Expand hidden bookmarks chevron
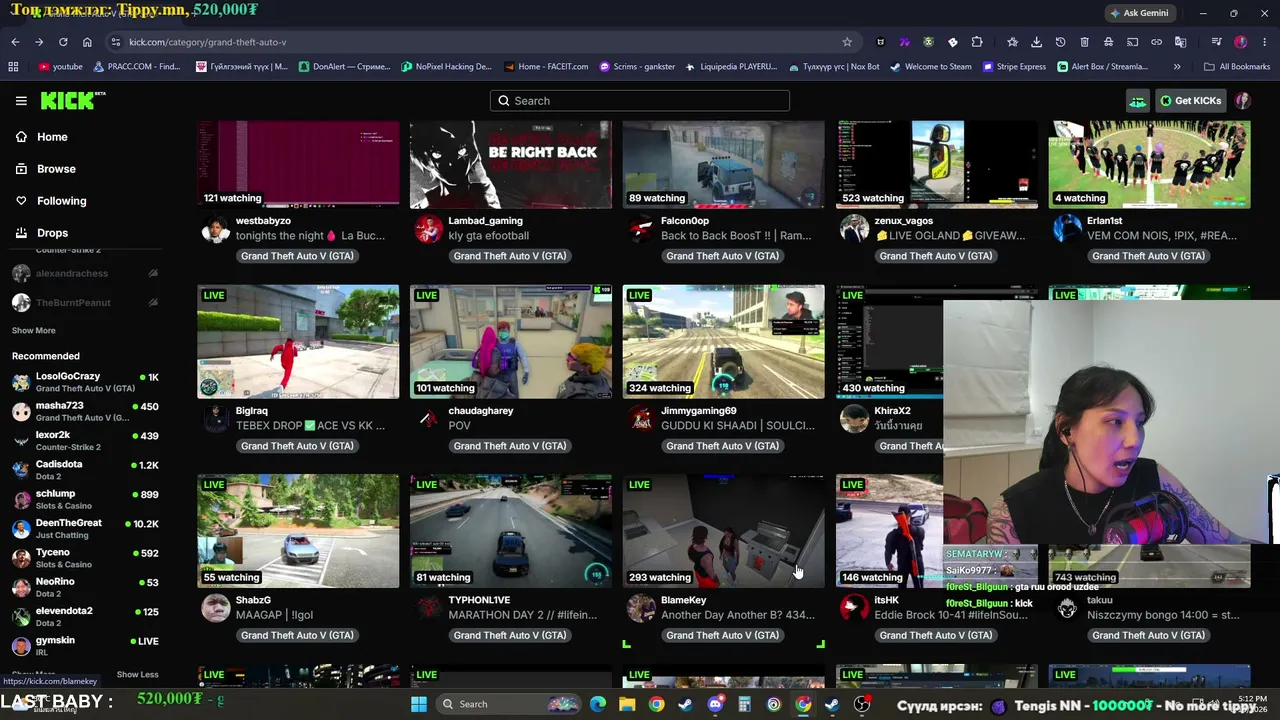 pos(1177,67)
